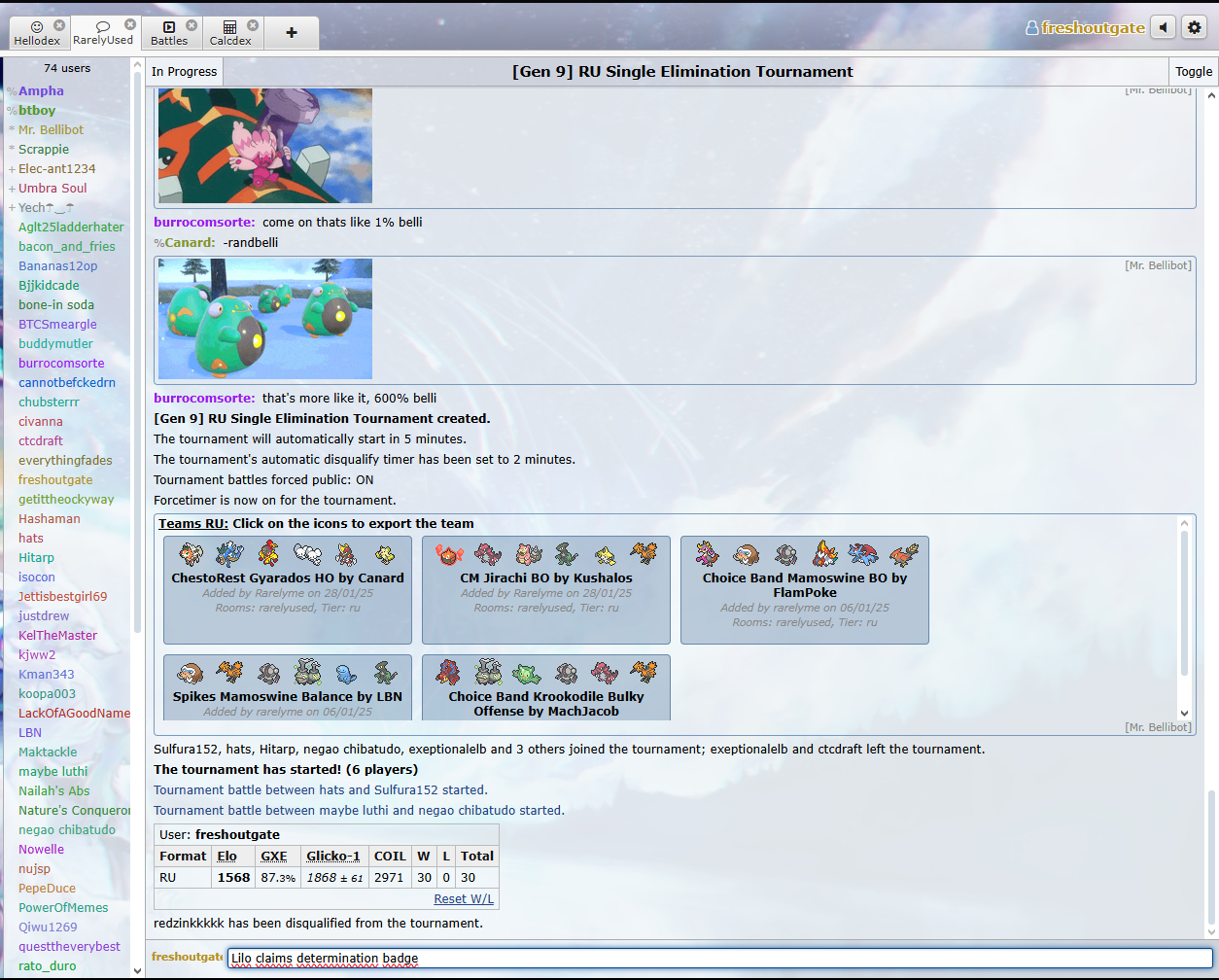Viewport: 1219px width, 980px height.
Task: Focus the chat message input field
Action: coord(719,958)
